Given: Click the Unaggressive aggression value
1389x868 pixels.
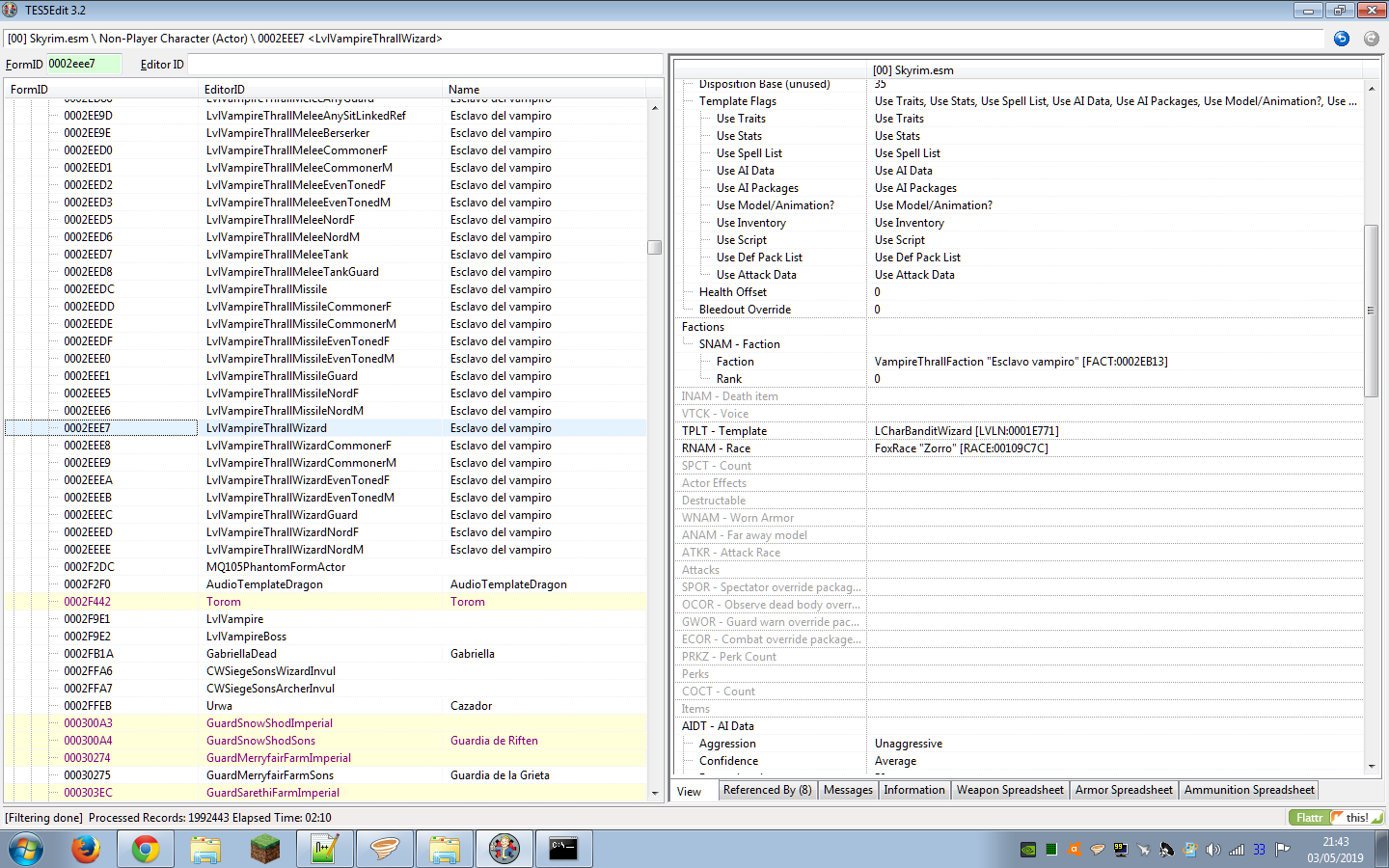Looking at the screenshot, I should click(x=909, y=744).
